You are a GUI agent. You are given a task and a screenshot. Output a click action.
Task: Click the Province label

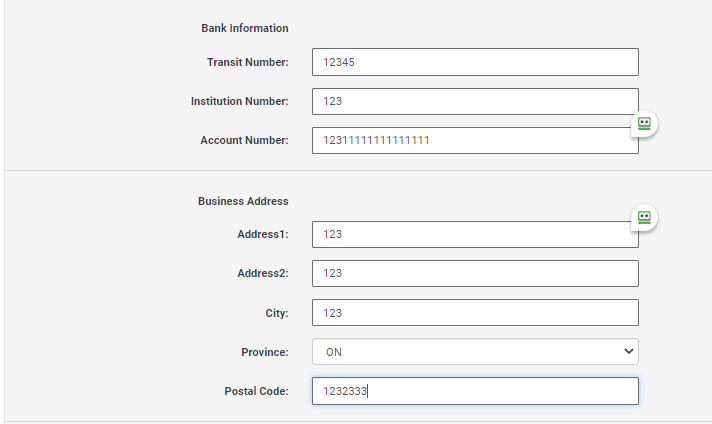click(264, 352)
